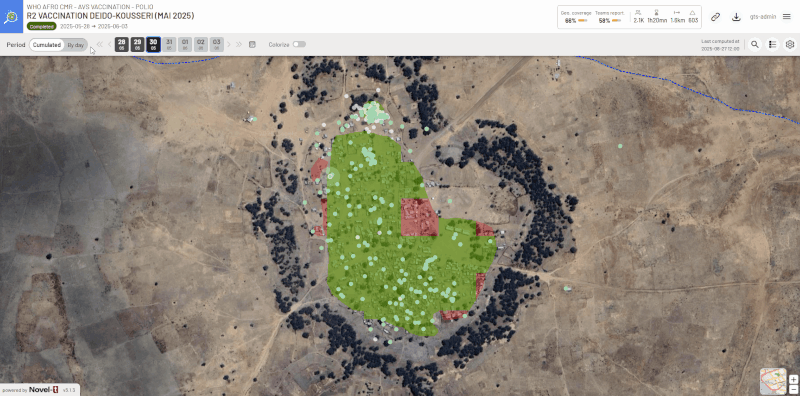The width and height of the screenshot is (800, 396).
Task: Jump to last day with double-right arrow
Action: [x=239, y=44]
